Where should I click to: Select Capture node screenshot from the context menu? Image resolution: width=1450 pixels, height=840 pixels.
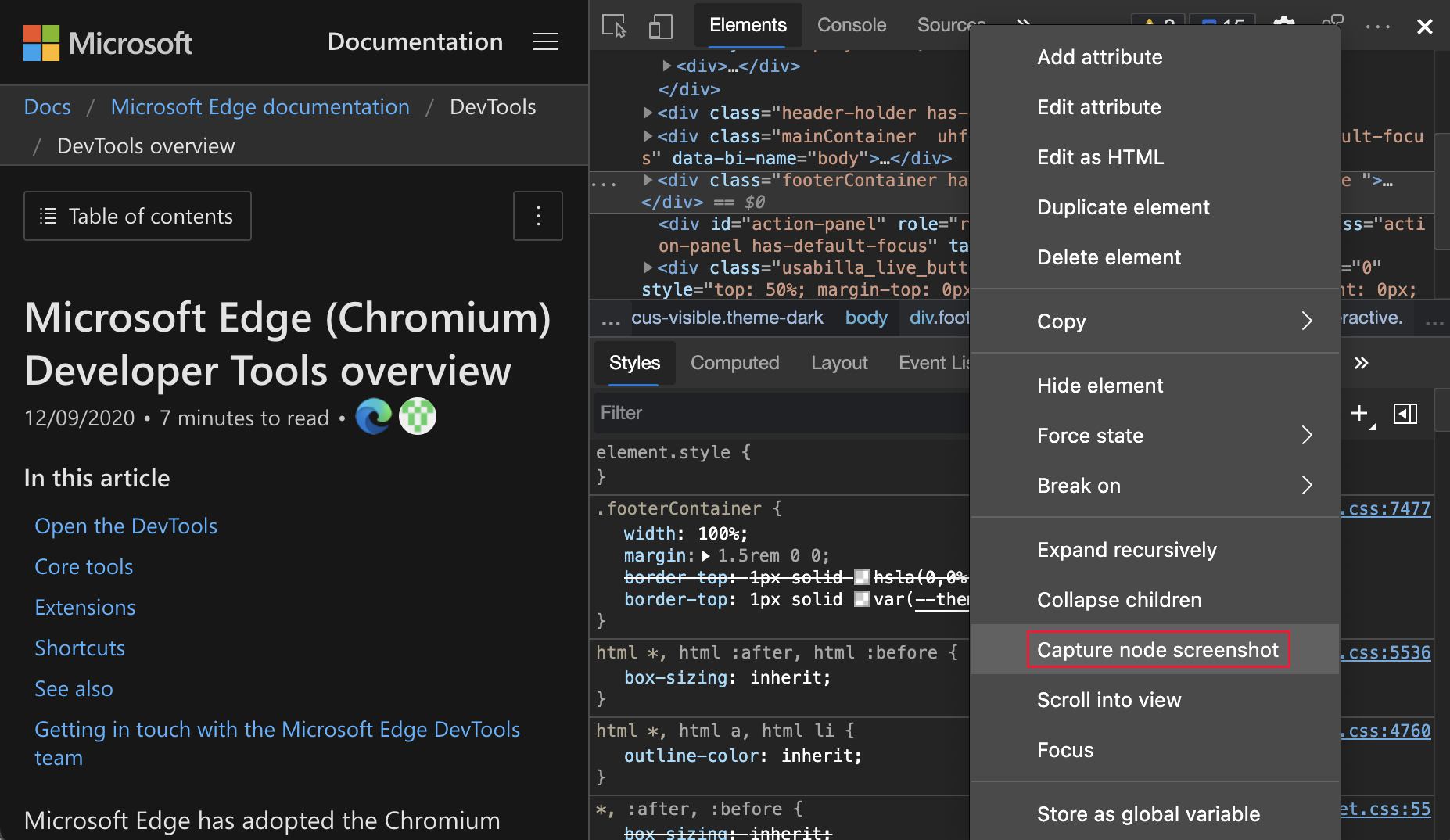(x=1157, y=649)
